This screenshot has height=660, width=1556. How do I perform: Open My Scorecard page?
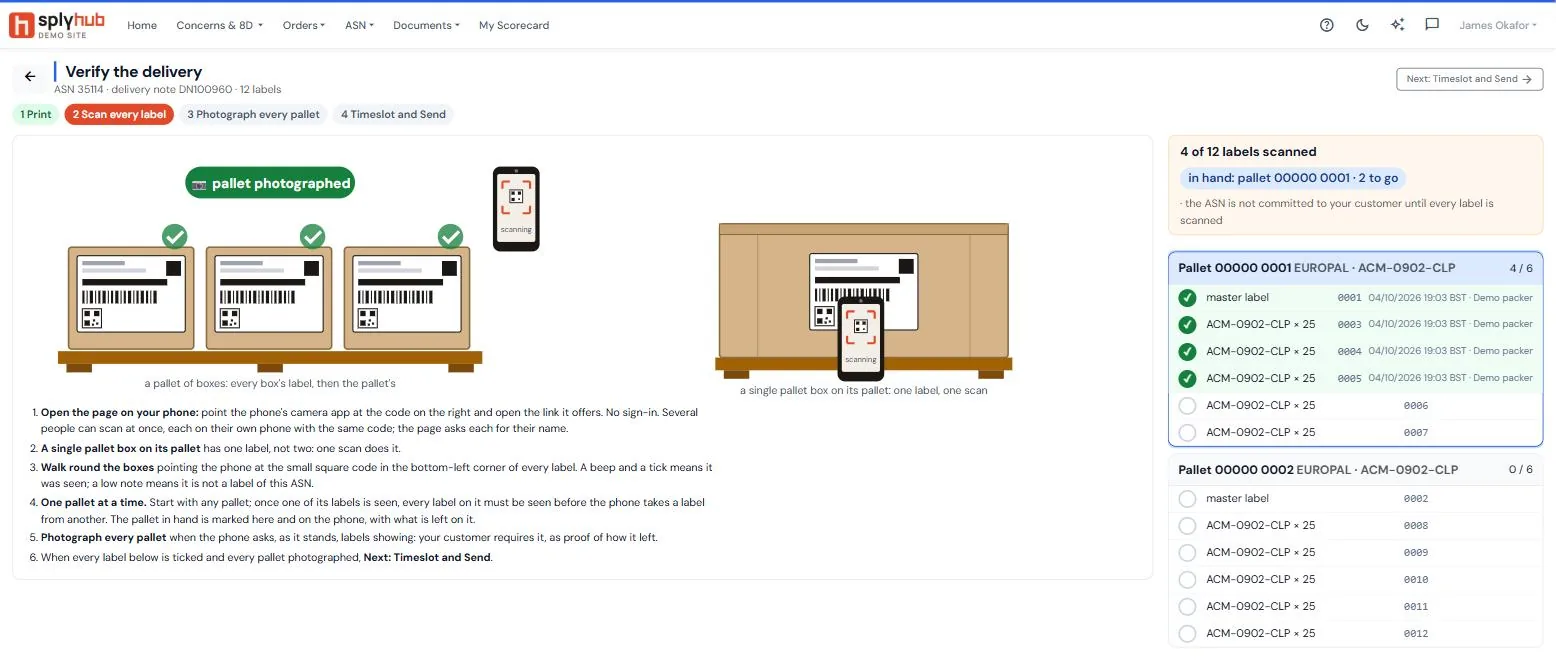(x=514, y=25)
